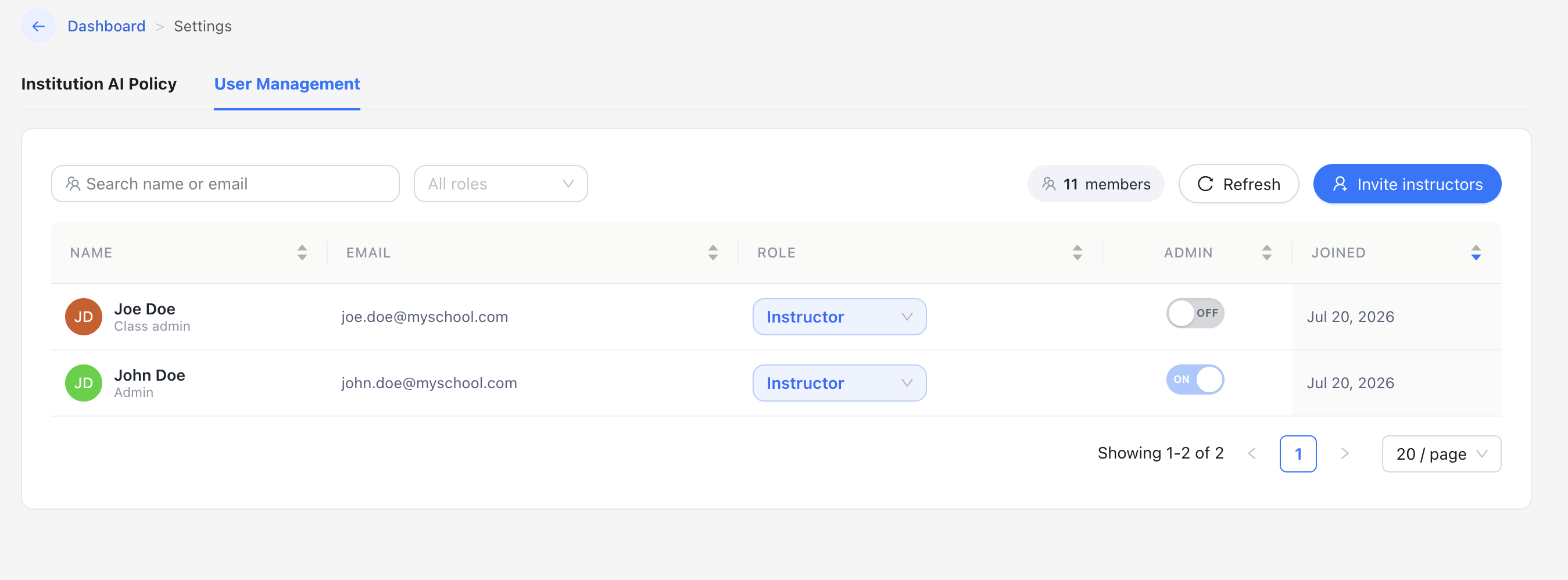Sort table by the Admin column
This screenshot has height=580, width=1568.
1266,253
